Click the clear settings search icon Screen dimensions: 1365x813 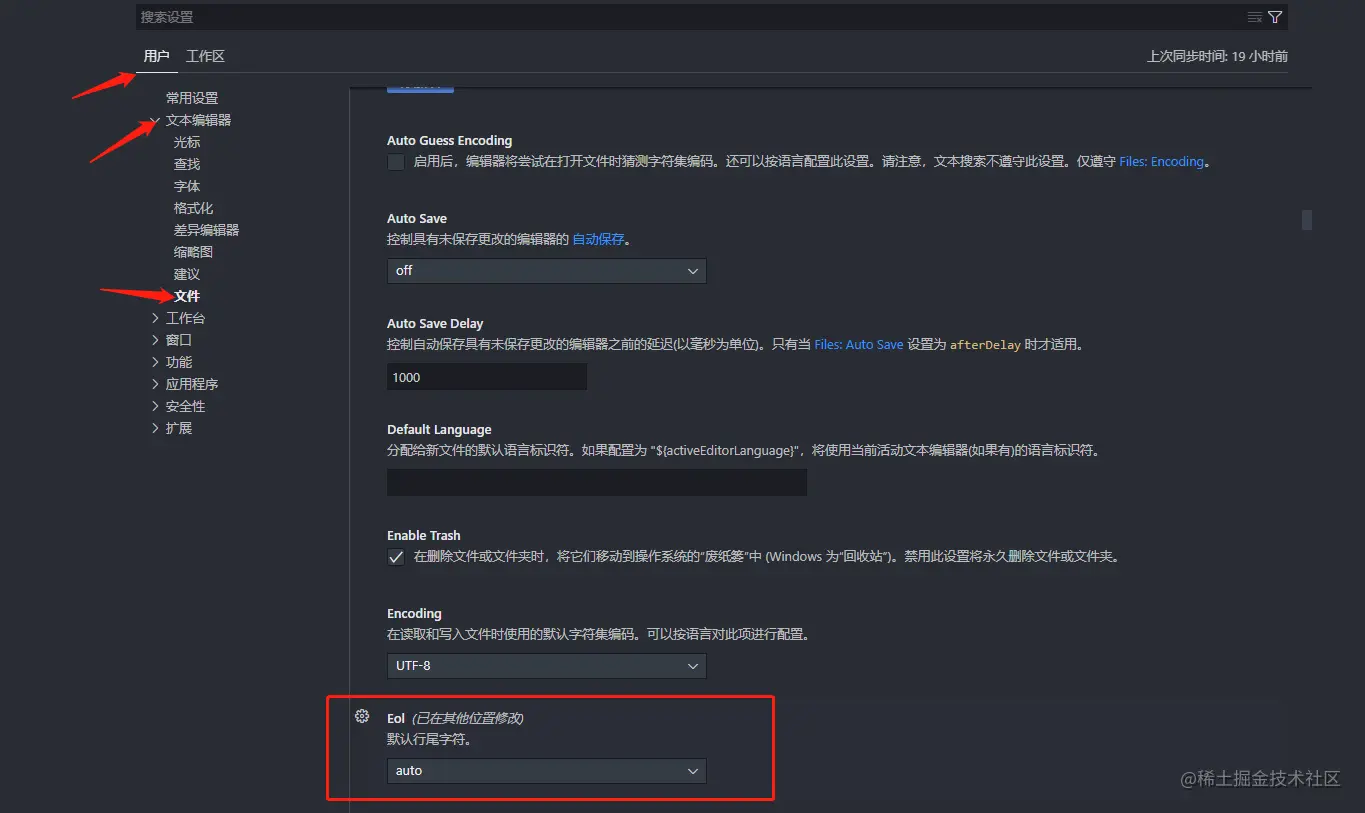[1254, 17]
